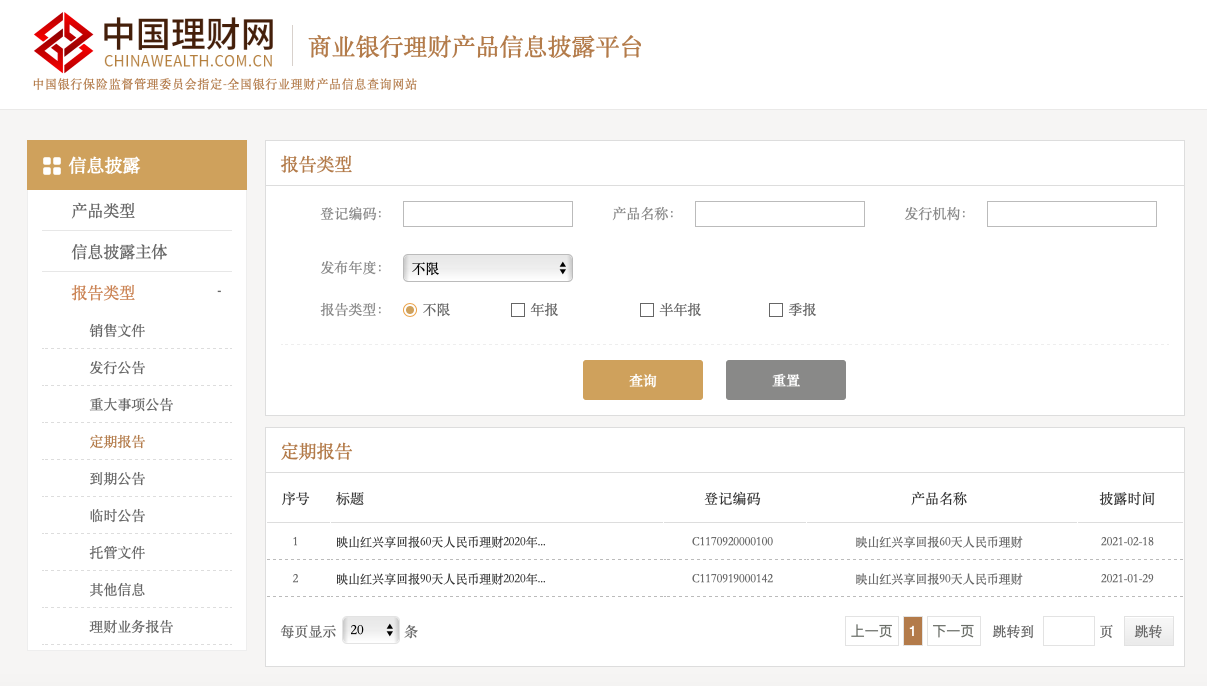Screen dimensions: 1207x686
Task: Check the 半年报 checkbox
Action: 647,310
